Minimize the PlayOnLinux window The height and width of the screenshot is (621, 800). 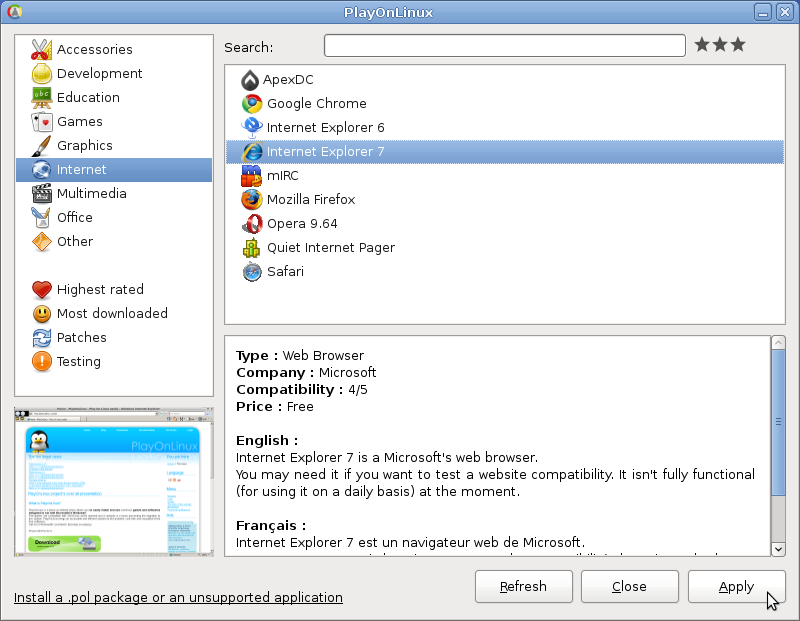(x=763, y=12)
